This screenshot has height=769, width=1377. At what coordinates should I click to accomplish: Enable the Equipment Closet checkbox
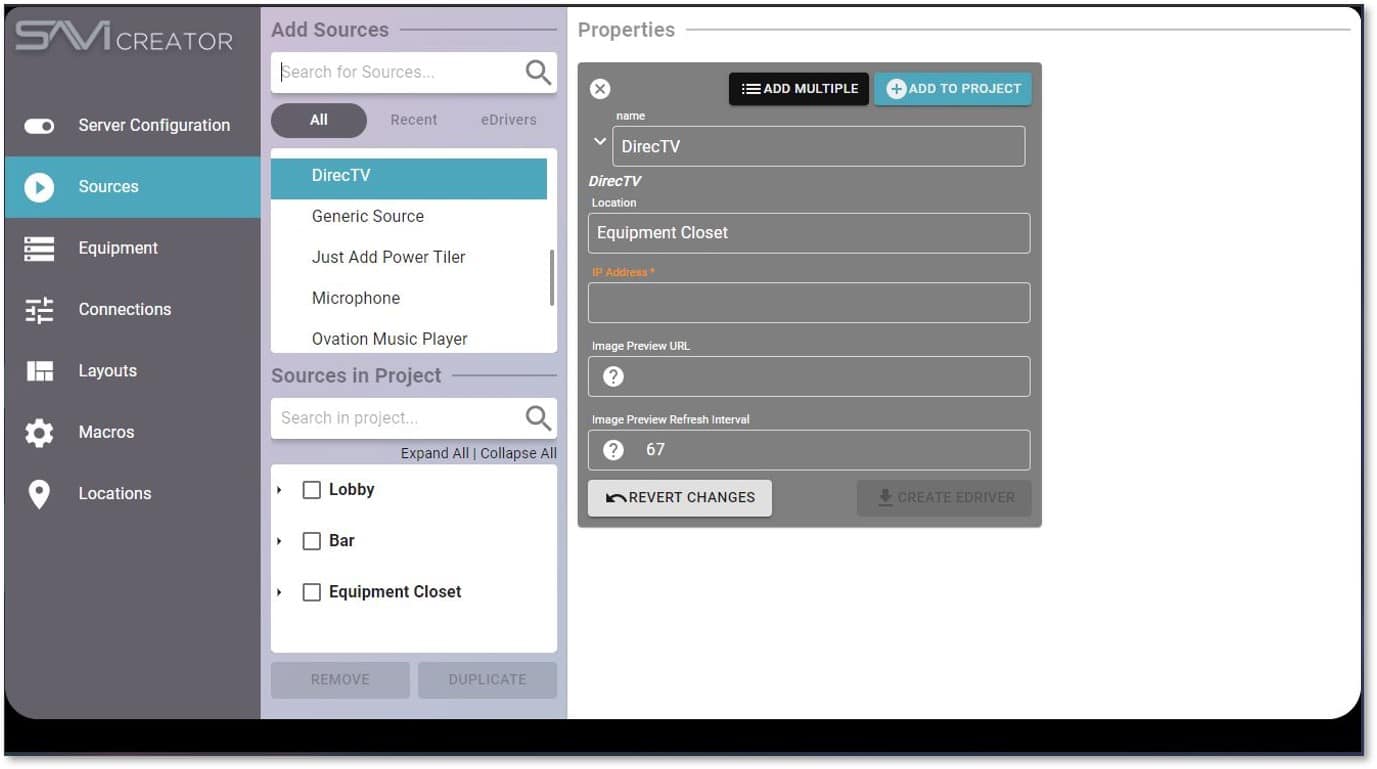312,592
